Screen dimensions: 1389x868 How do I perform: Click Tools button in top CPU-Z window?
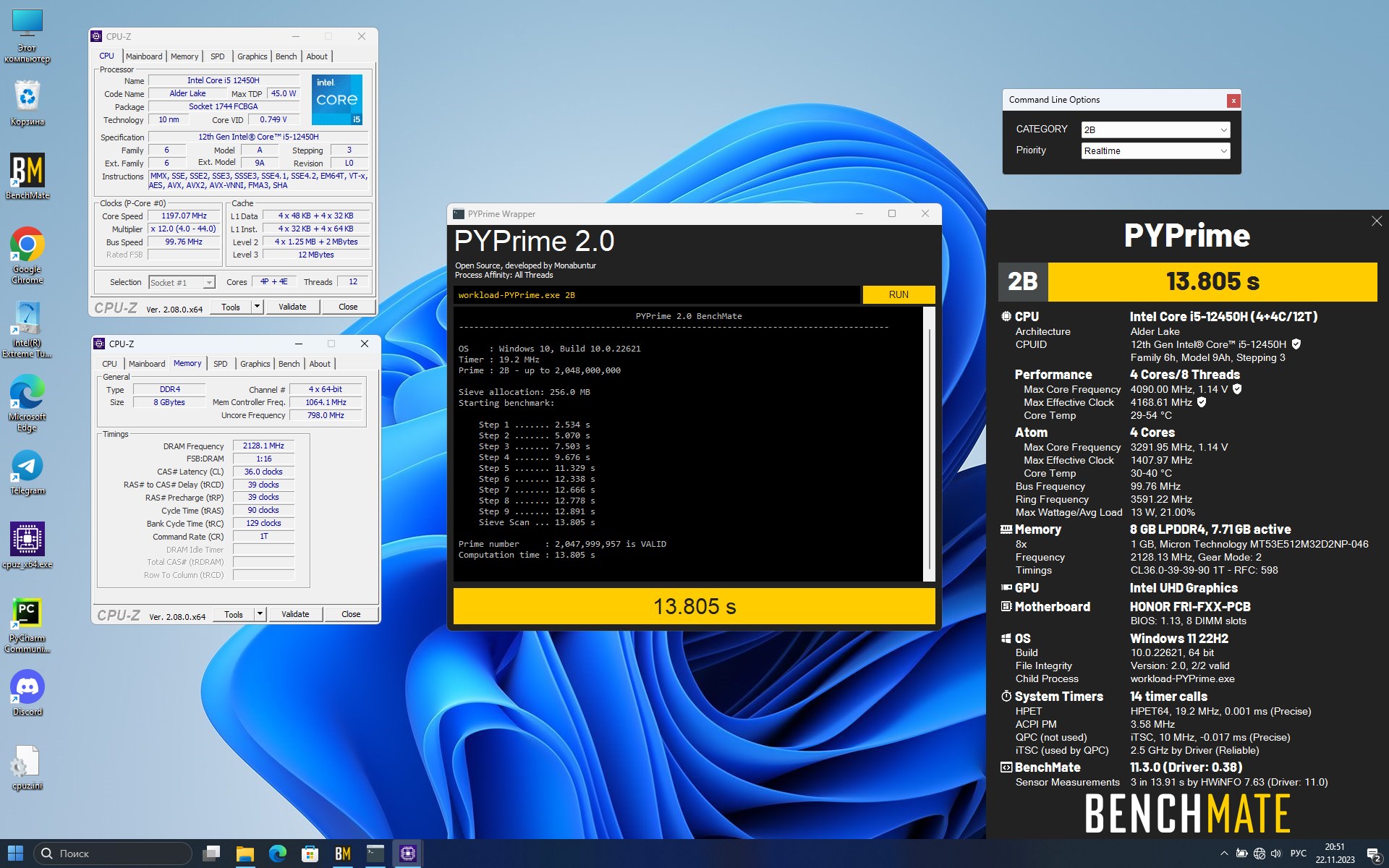(x=231, y=307)
